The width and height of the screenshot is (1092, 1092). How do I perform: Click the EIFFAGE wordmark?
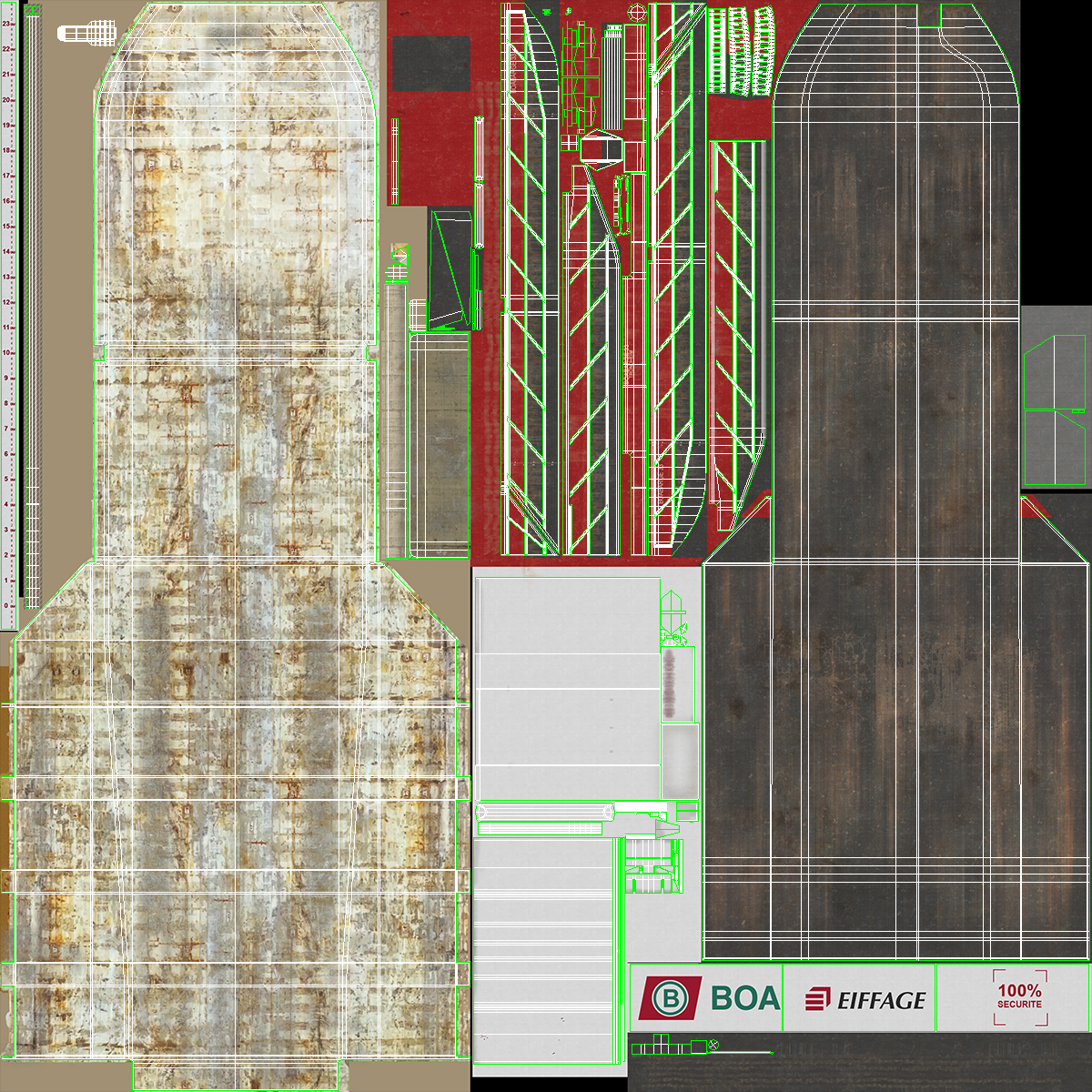click(881, 1001)
